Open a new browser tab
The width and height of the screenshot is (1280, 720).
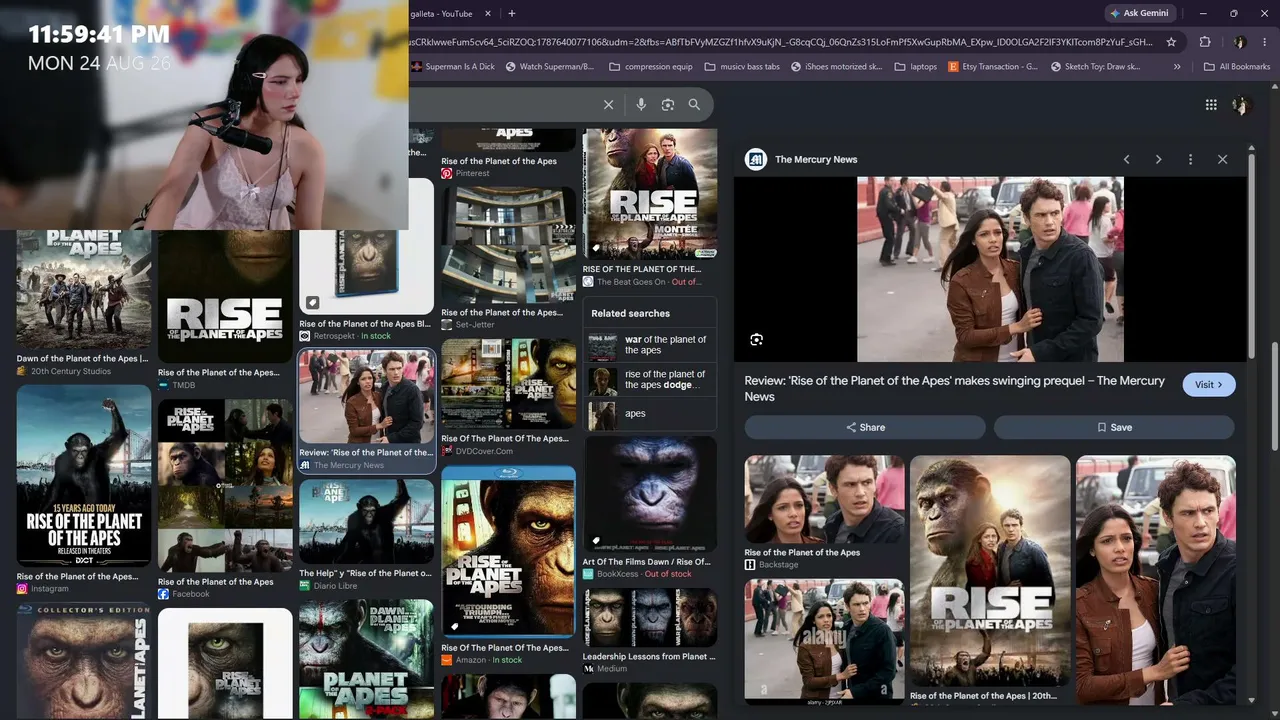point(512,14)
